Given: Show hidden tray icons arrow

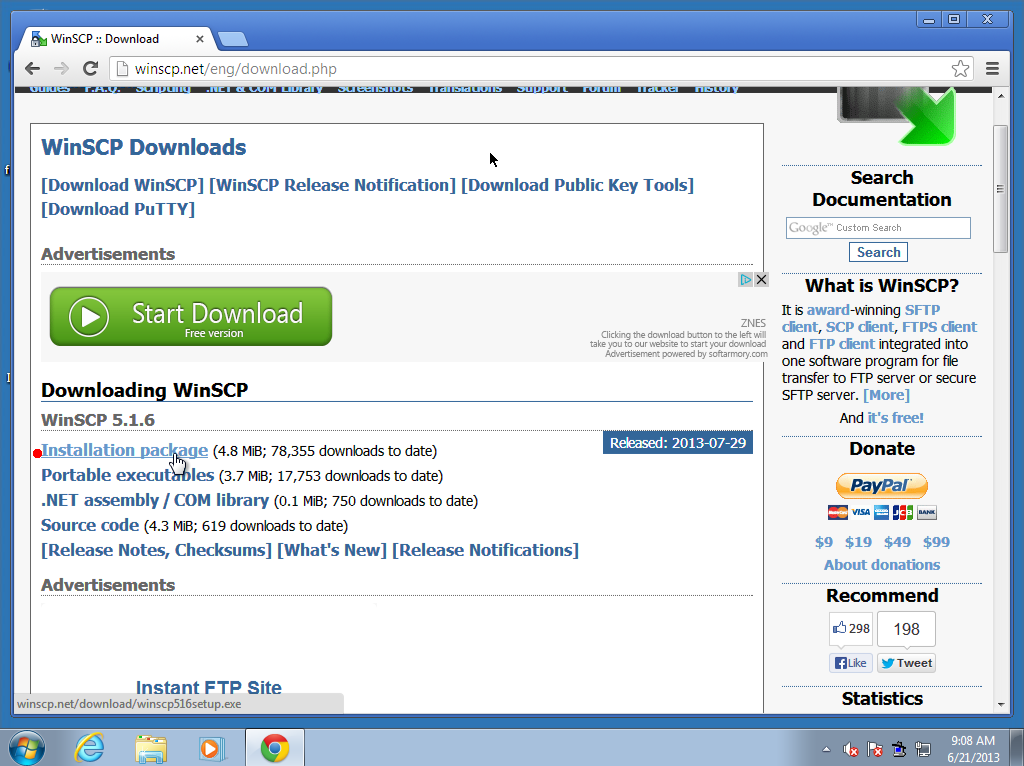Looking at the screenshot, I should click(x=826, y=749).
